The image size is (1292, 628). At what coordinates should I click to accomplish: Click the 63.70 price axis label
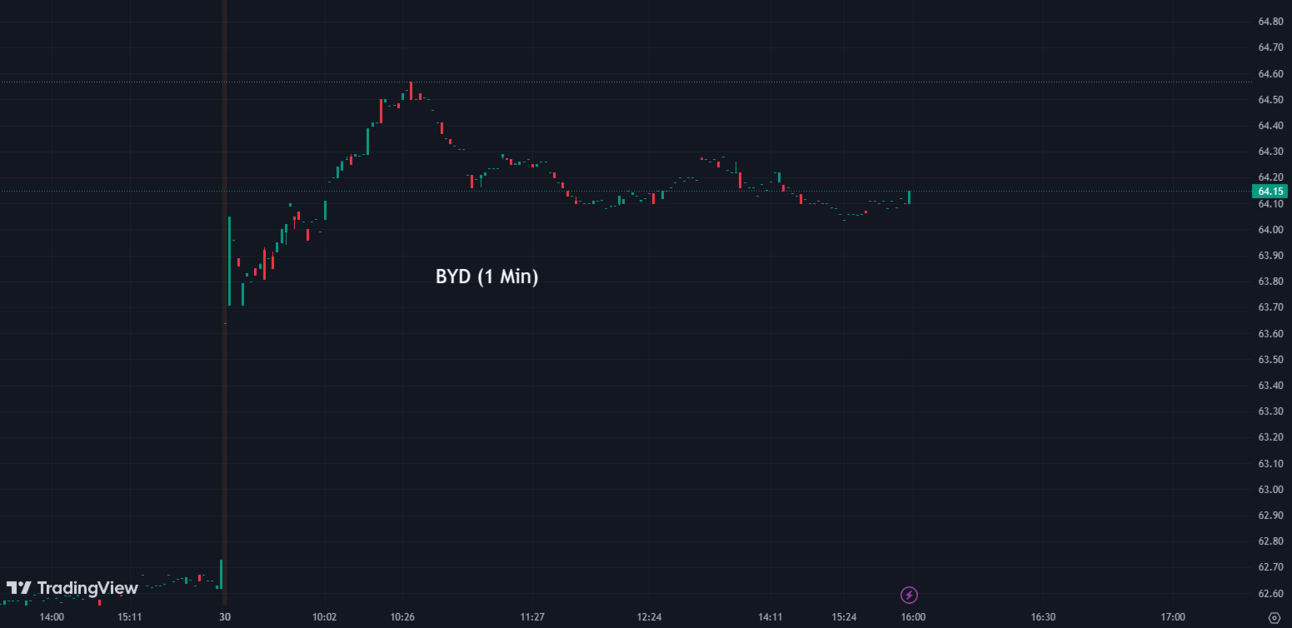1270,308
